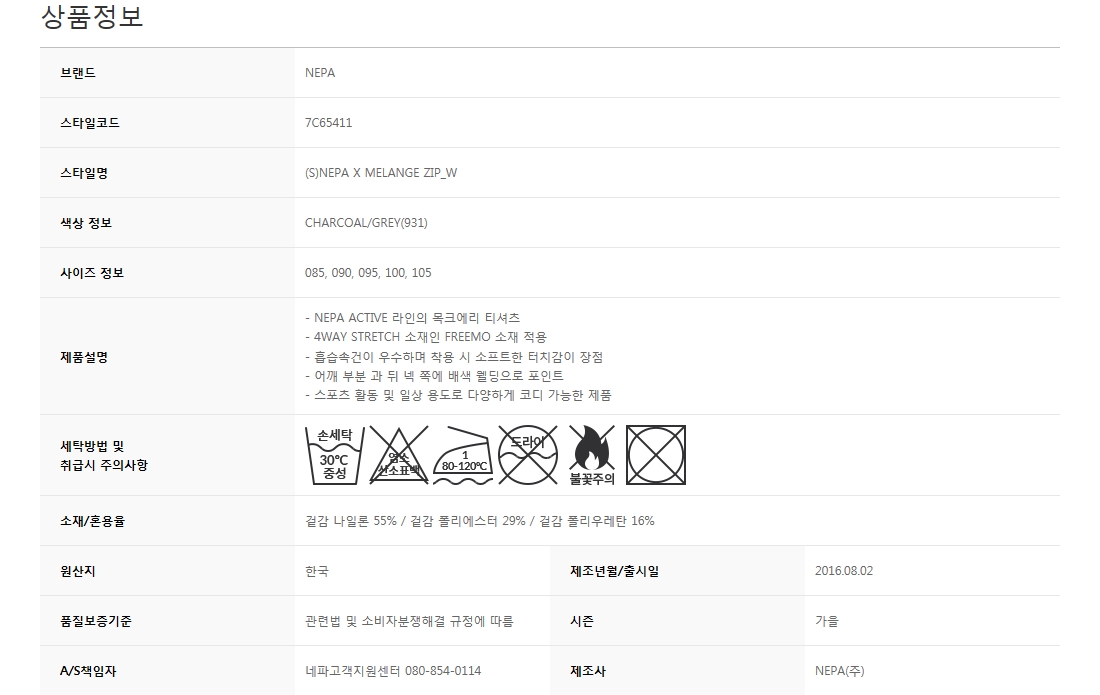Click the 세탁방법 및 취급시 주의사항 label
This screenshot has height=695, width=1100.
pos(104,455)
